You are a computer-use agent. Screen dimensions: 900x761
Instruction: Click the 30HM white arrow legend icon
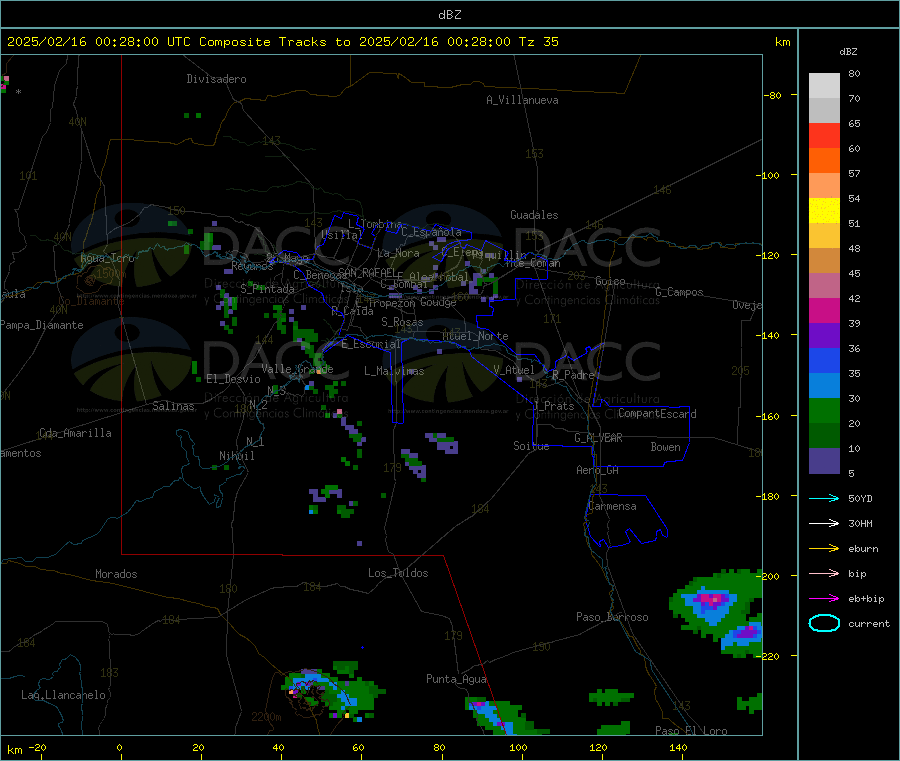[824, 523]
